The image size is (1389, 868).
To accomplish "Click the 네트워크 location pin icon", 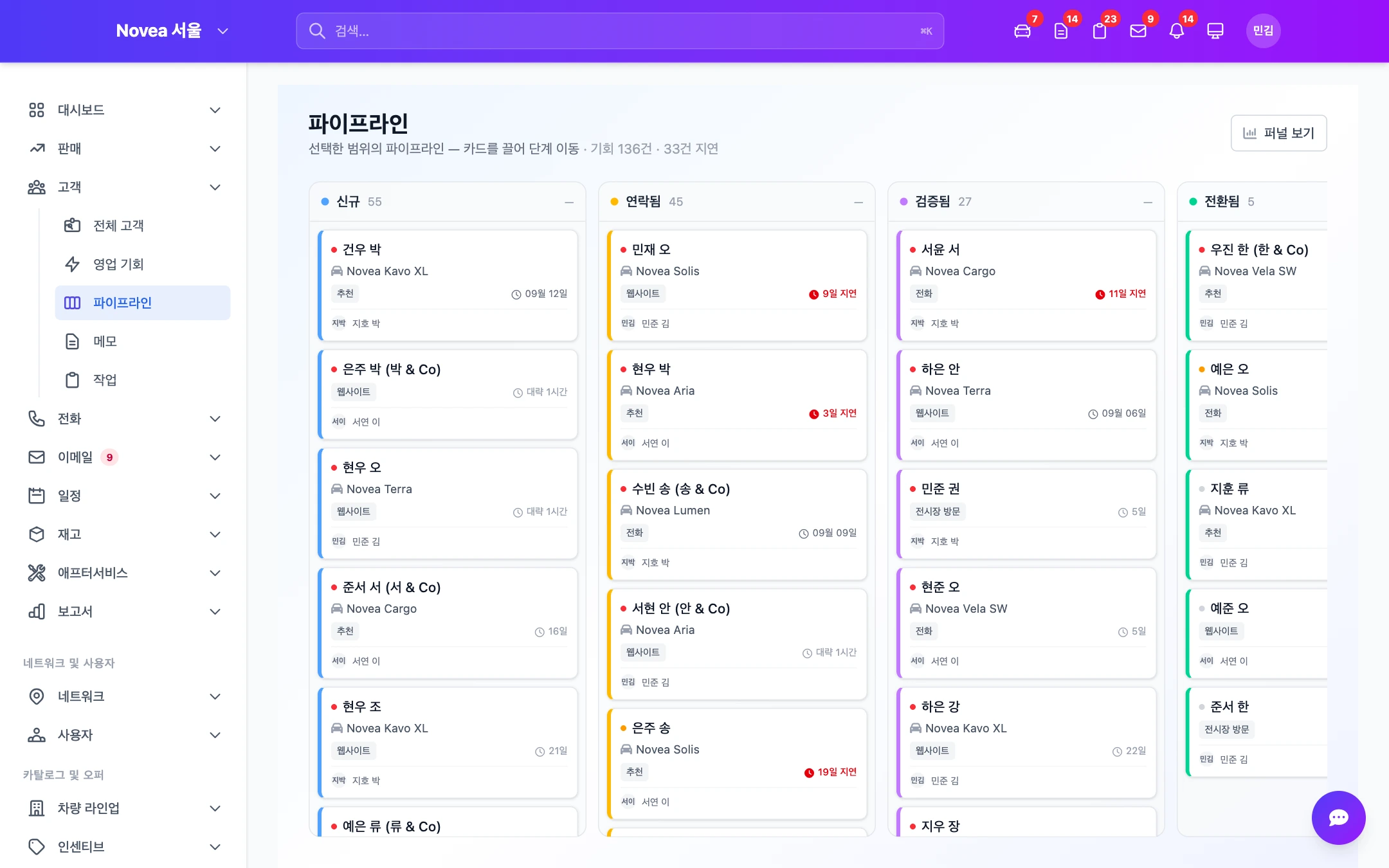I will 37,696.
